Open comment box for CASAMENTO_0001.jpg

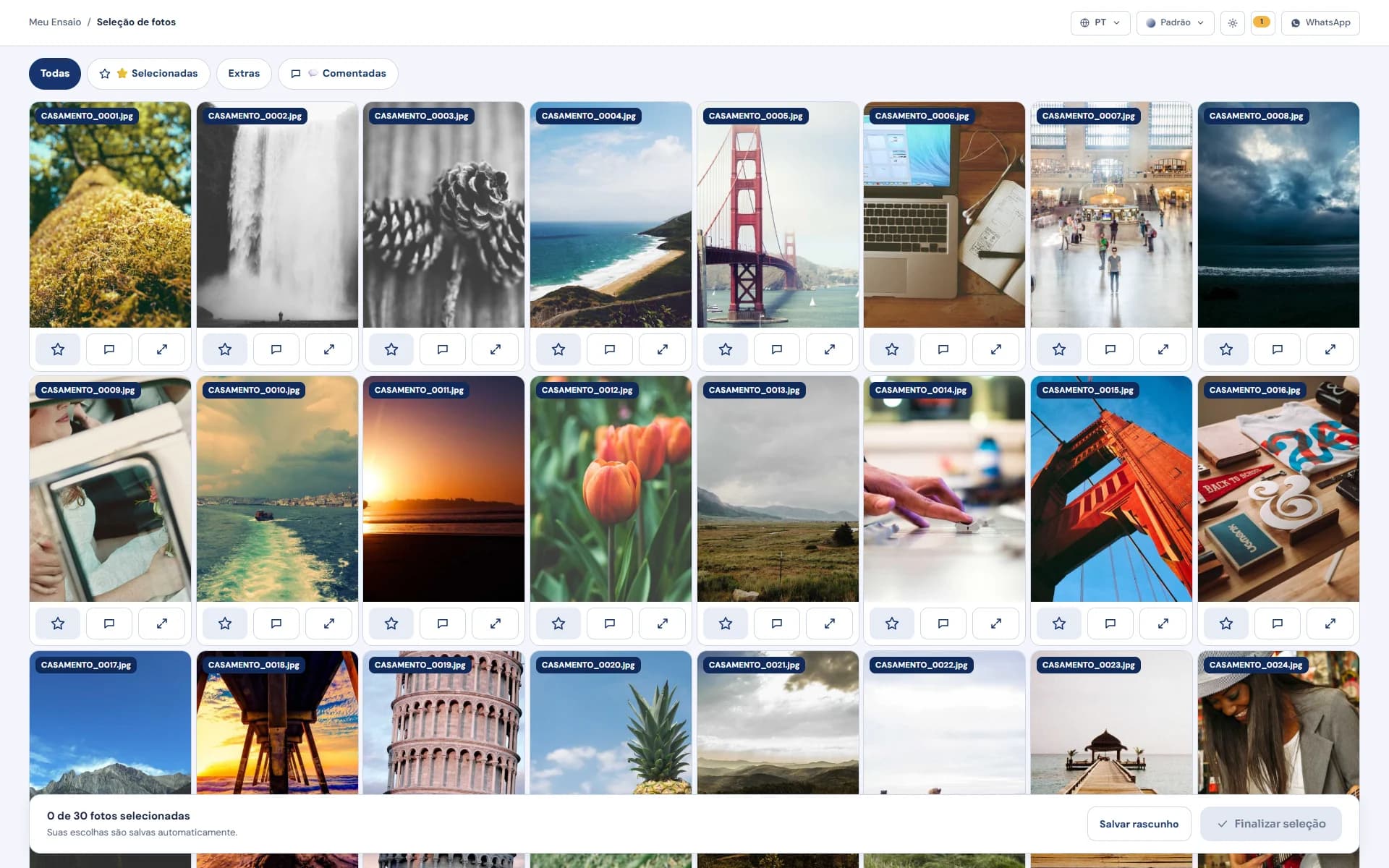[x=109, y=349]
